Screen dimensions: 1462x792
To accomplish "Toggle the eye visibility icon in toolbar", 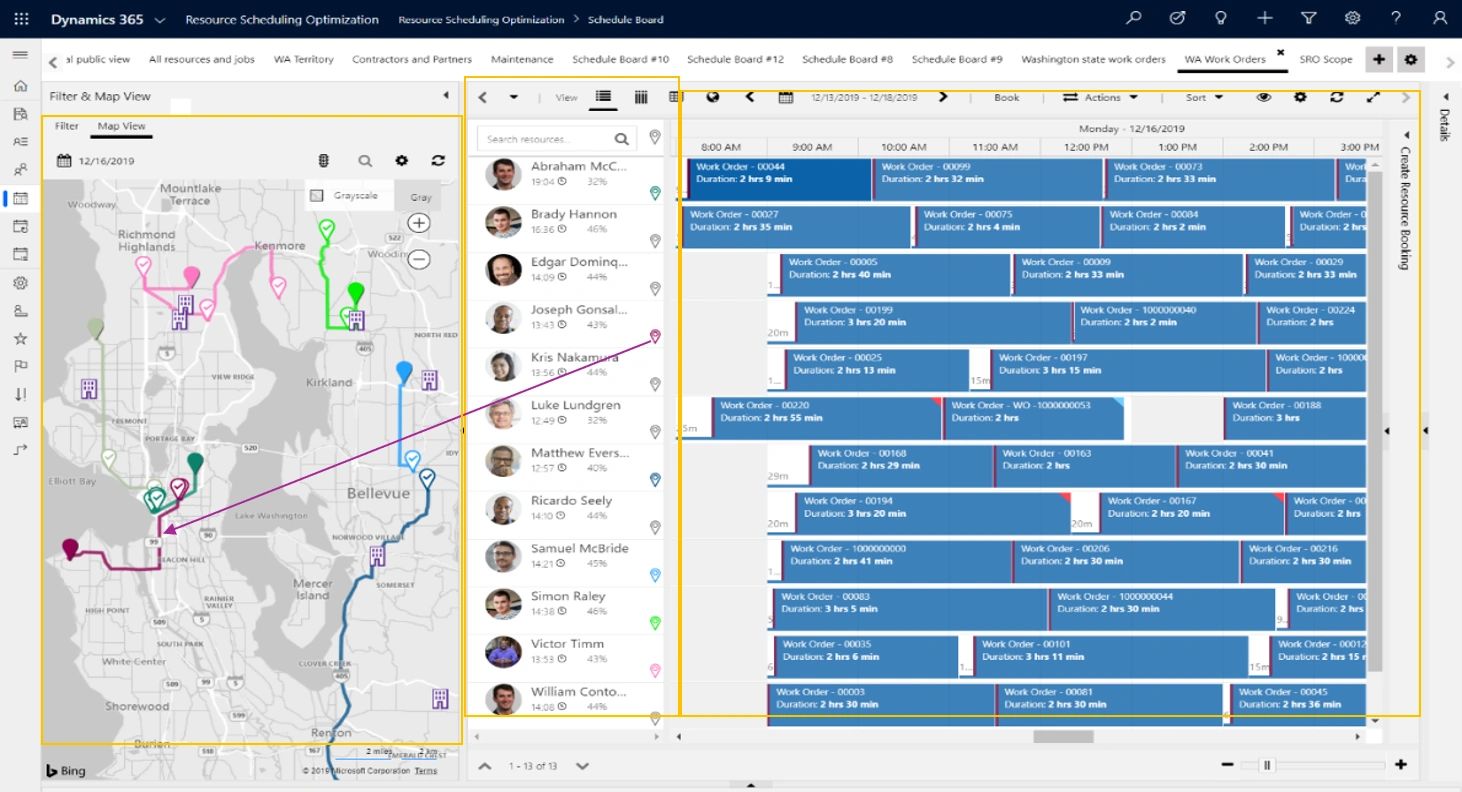I will pyautogui.click(x=1264, y=97).
